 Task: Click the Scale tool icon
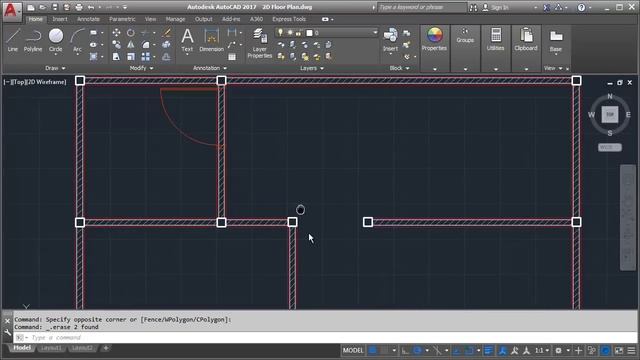(131, 56)
